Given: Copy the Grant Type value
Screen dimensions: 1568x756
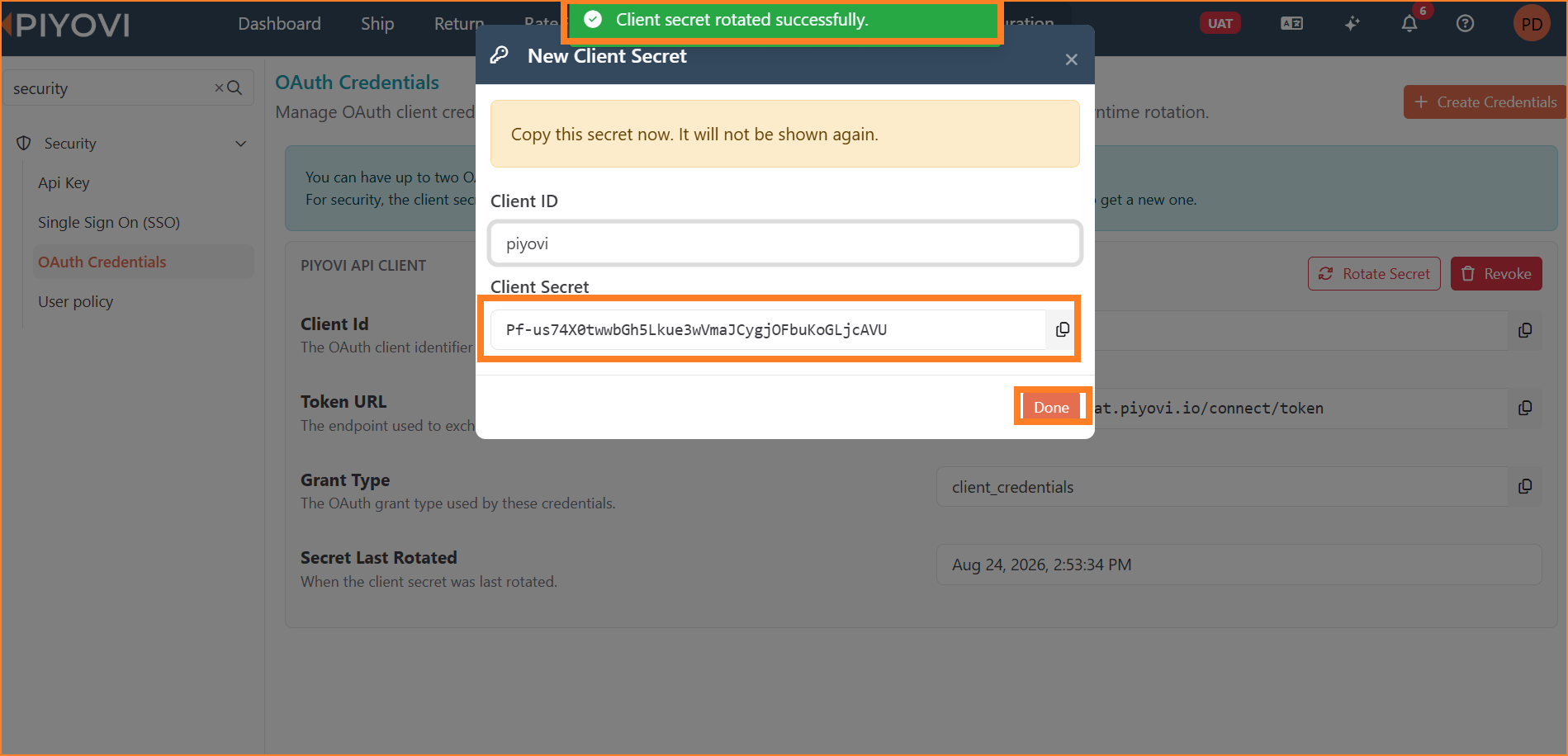Looking at the screenshot, I should pyautogui.click(x=1525, y=486).
